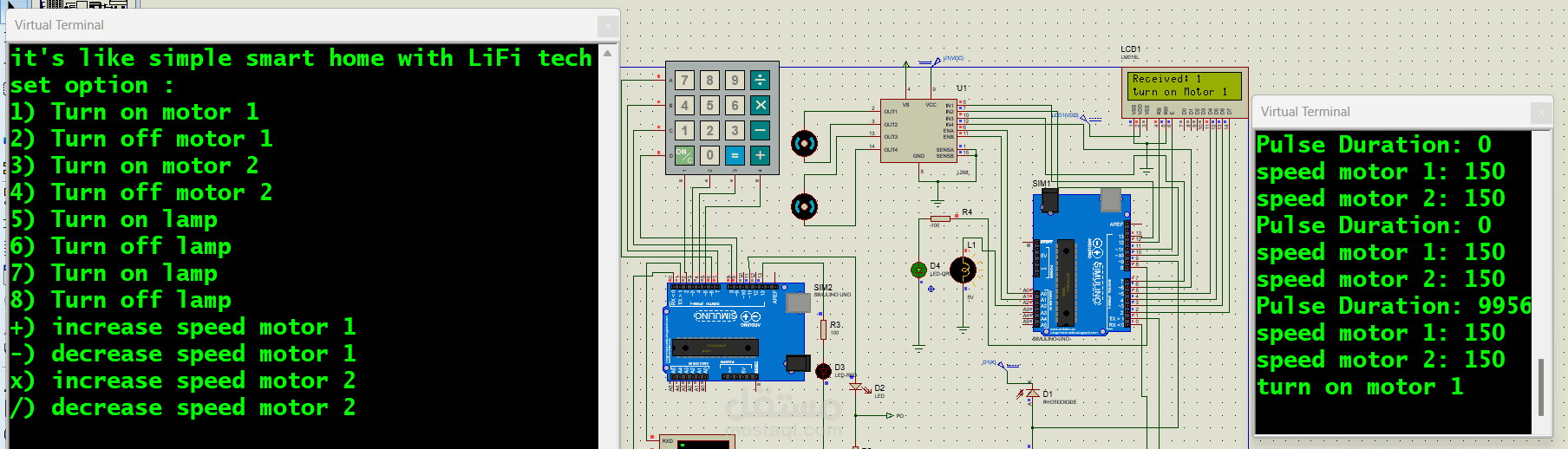Click the line '5) Turn on lamp'
The image size is (1568, 449).
point(114,219)
